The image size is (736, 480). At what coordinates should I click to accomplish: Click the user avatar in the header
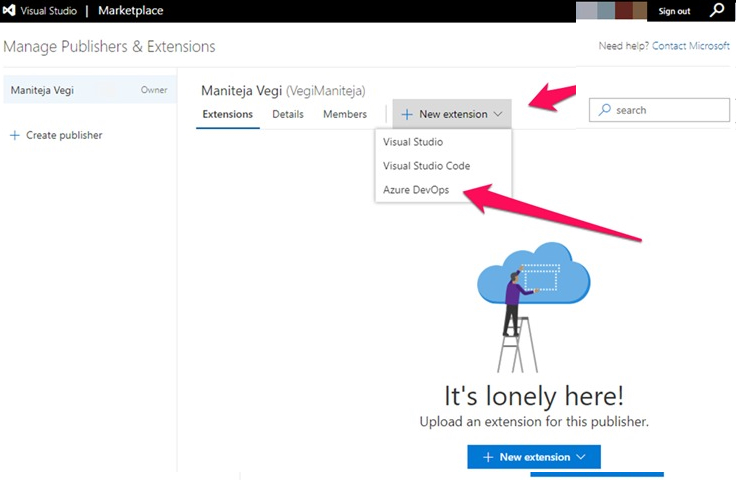point(611,11)
